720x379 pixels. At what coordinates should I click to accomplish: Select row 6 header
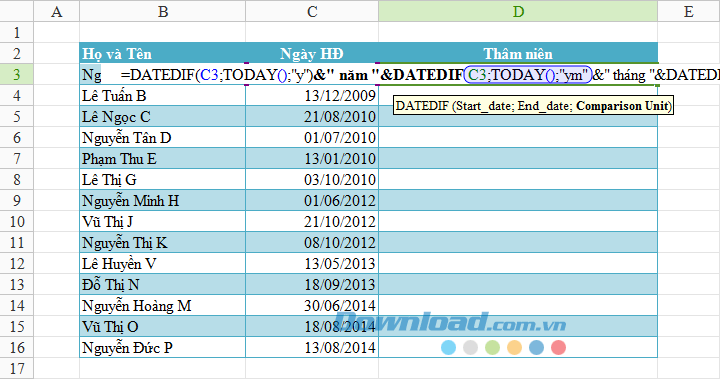coord(17,137)
